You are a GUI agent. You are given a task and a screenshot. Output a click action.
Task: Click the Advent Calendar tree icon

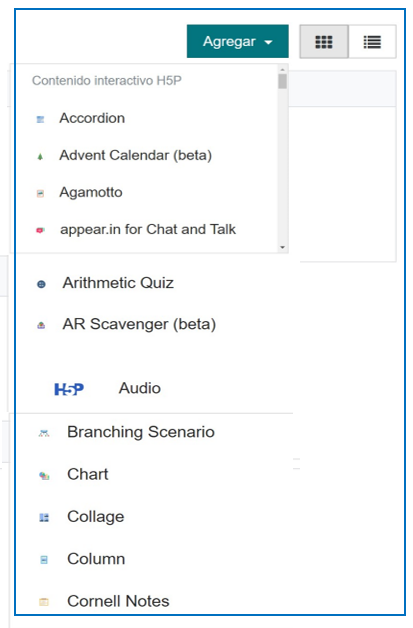[40, 156]
